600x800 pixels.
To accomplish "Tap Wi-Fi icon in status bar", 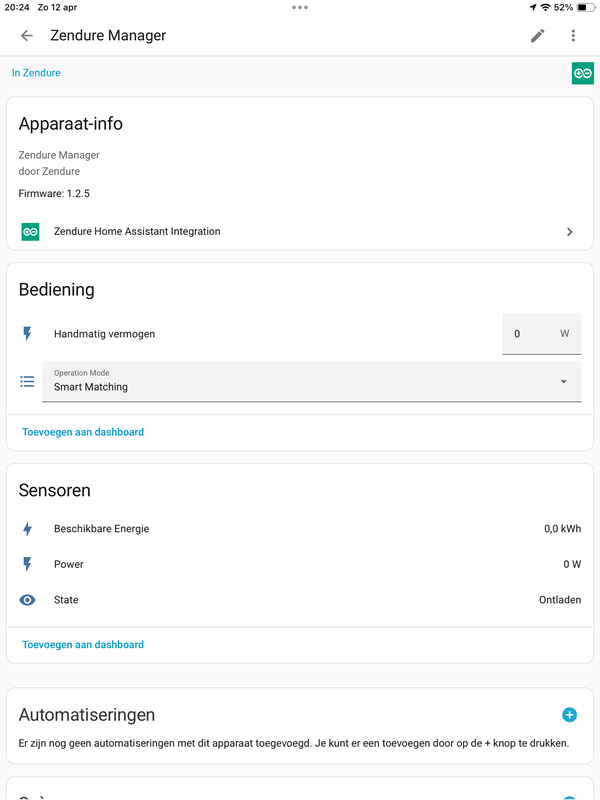I will pos(545,7).
